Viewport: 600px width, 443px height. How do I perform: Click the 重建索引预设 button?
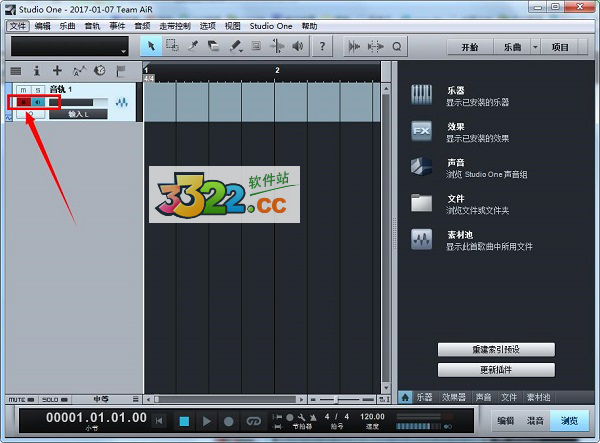(497, 349)
